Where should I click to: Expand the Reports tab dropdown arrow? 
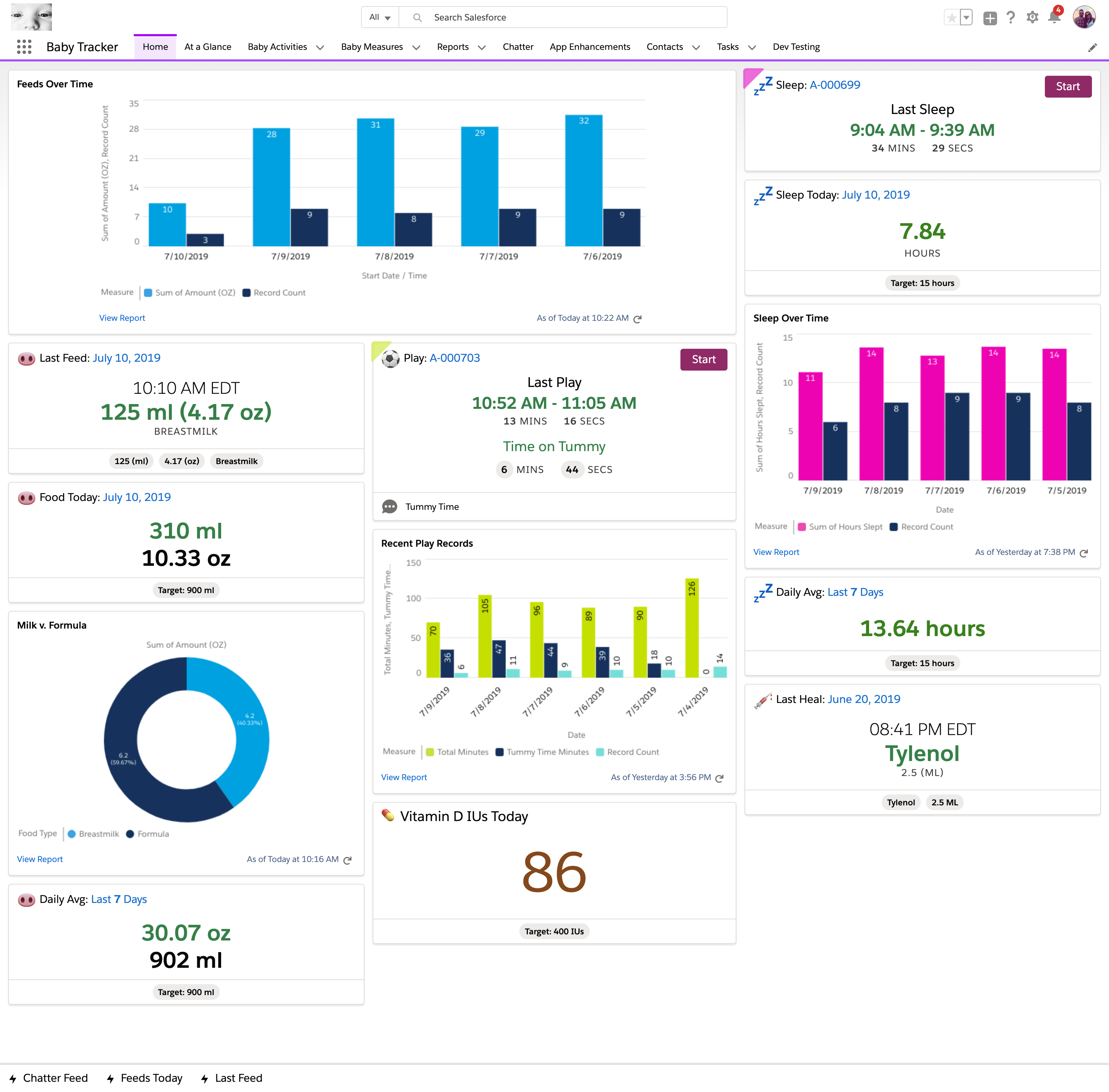click(482, 47)
